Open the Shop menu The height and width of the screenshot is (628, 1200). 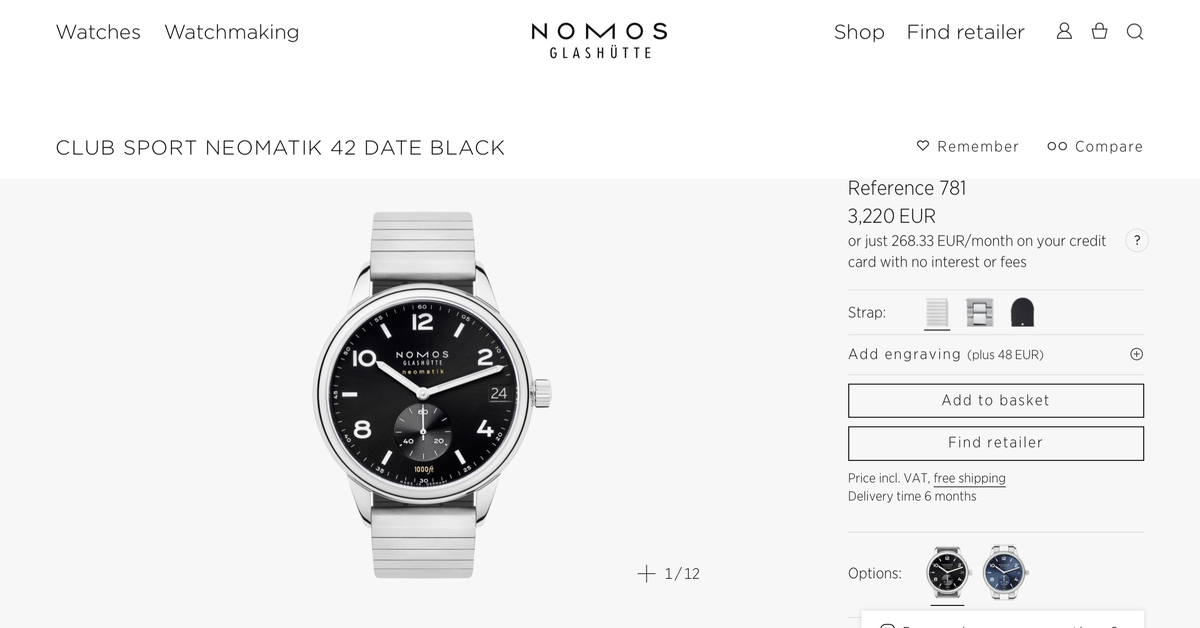point(859,32)
